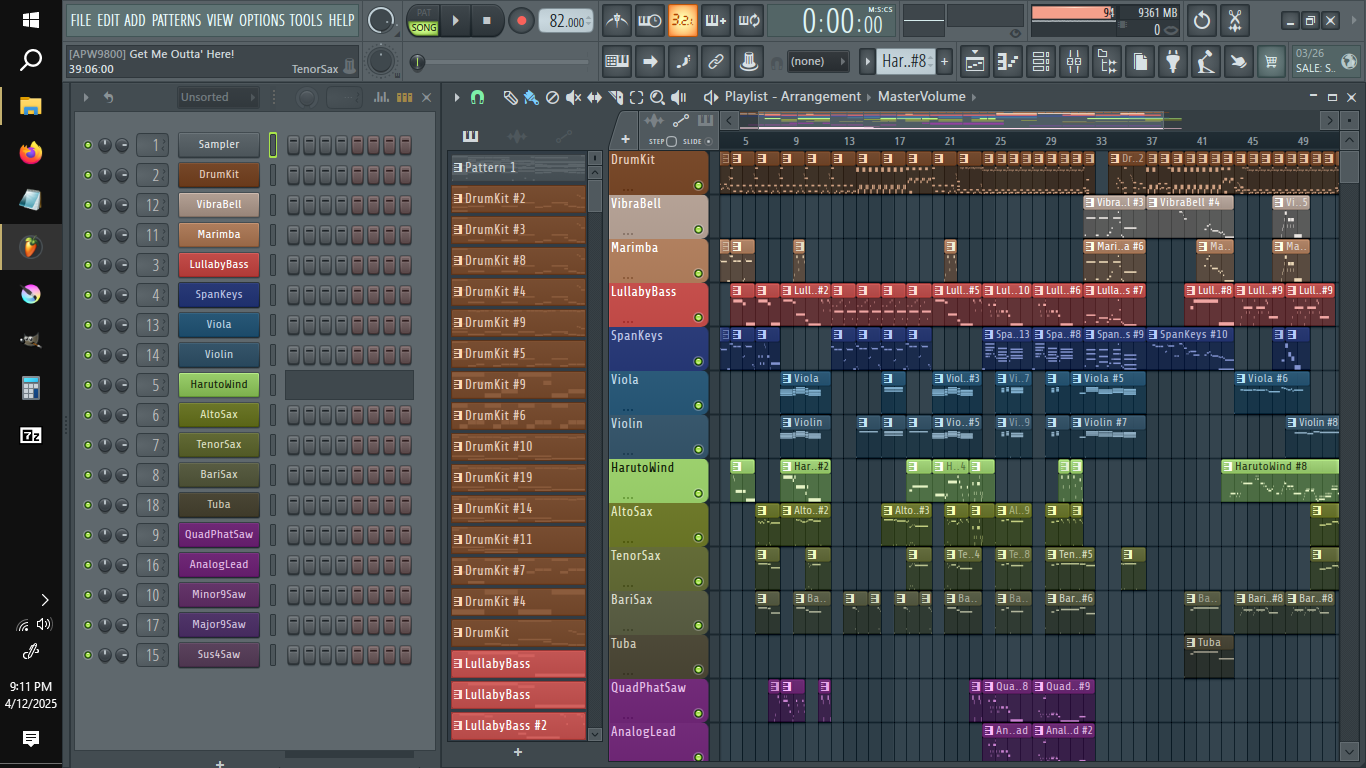Viewport: 1366px width, 768px height.
Task: Select the delete tool in playlist toolbar
Action: click(552, 97)
